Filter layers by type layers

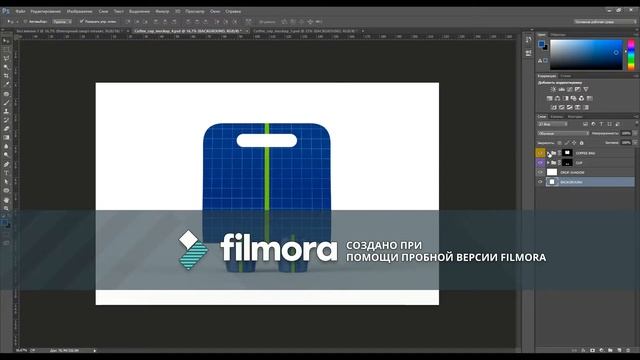[601, 124]
